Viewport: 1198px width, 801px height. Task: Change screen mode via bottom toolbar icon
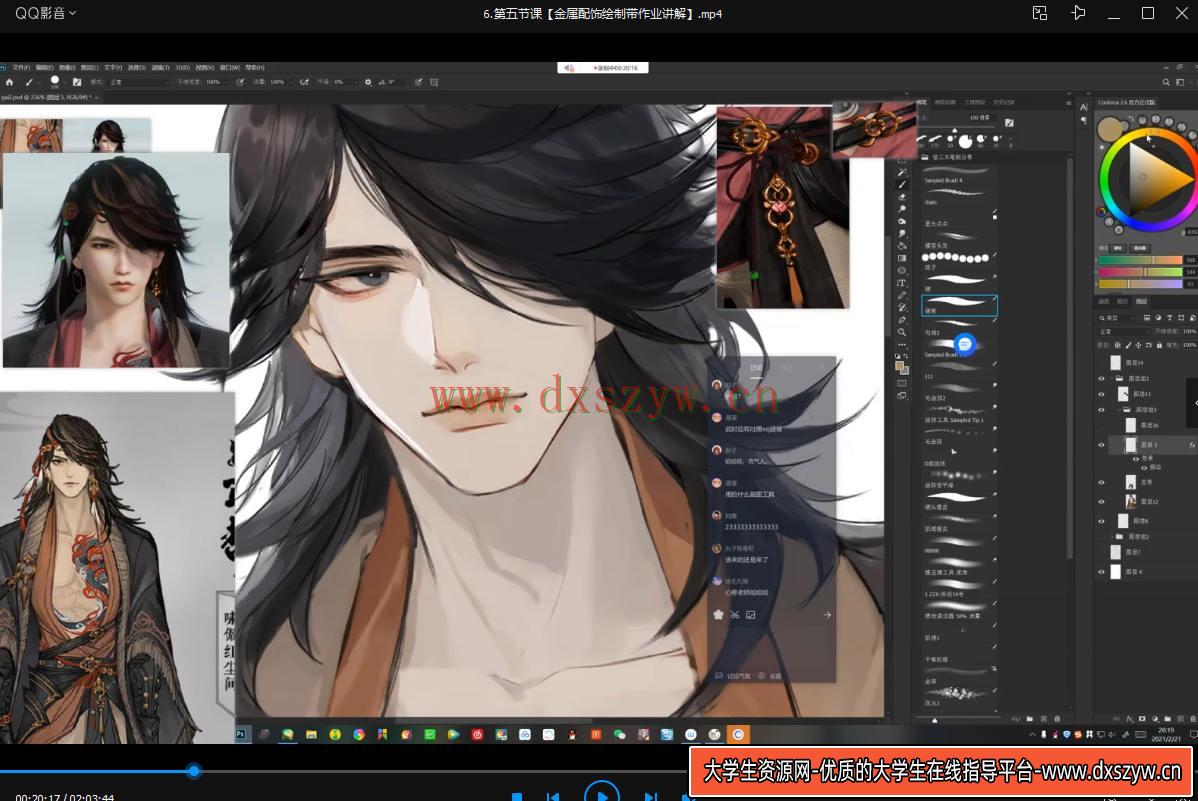click(902, 396)
